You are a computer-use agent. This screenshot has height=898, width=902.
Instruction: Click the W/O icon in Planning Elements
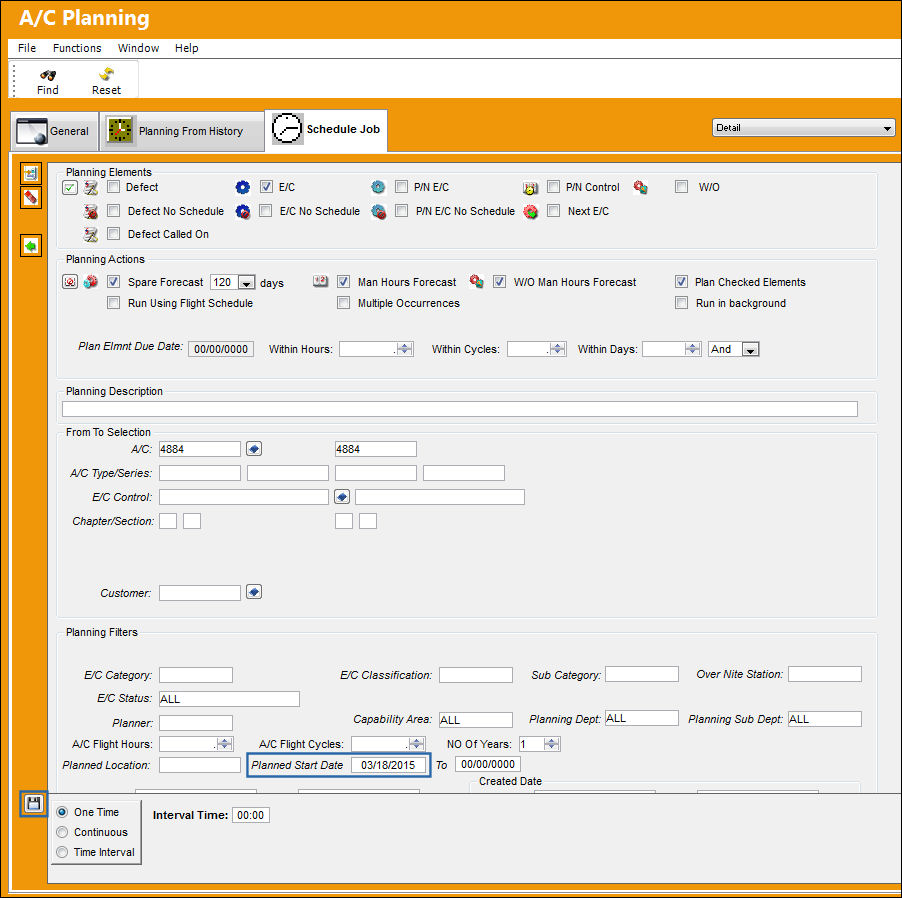click(x=640, y=187)
